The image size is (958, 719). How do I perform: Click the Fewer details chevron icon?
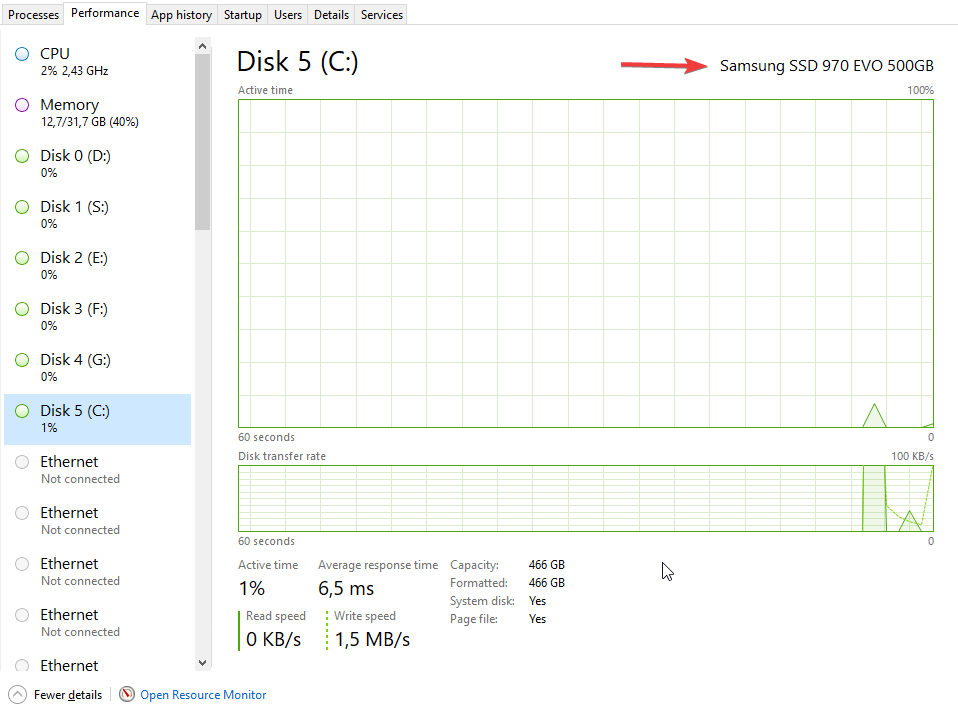17,694
